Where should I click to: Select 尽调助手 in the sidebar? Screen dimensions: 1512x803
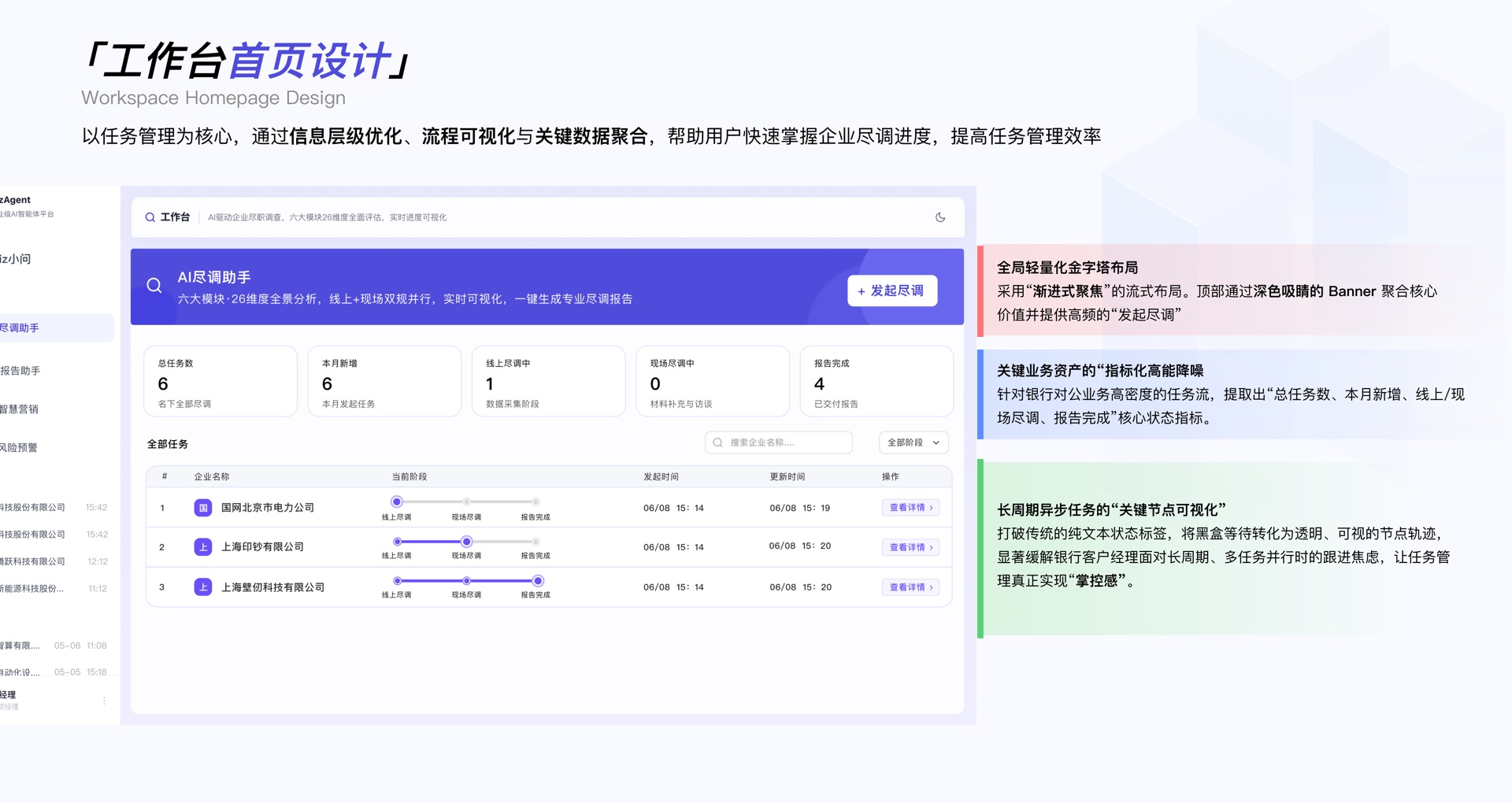(x=57, y=328)
